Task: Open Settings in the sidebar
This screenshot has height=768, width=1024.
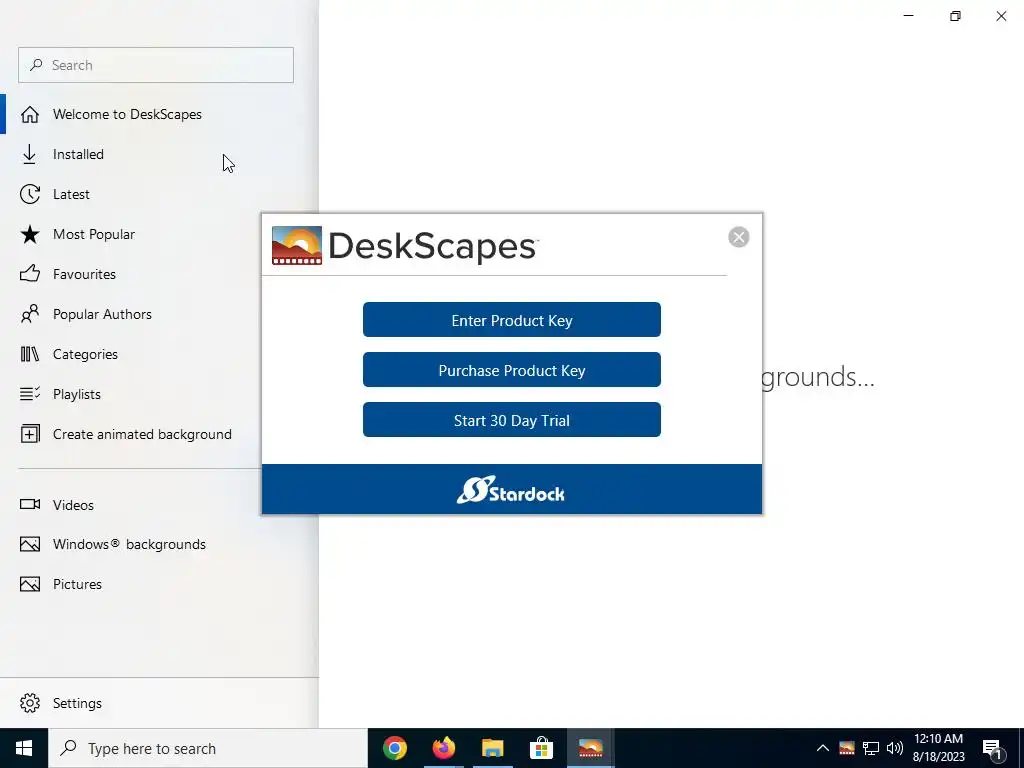Action: [x=159, y=703]
